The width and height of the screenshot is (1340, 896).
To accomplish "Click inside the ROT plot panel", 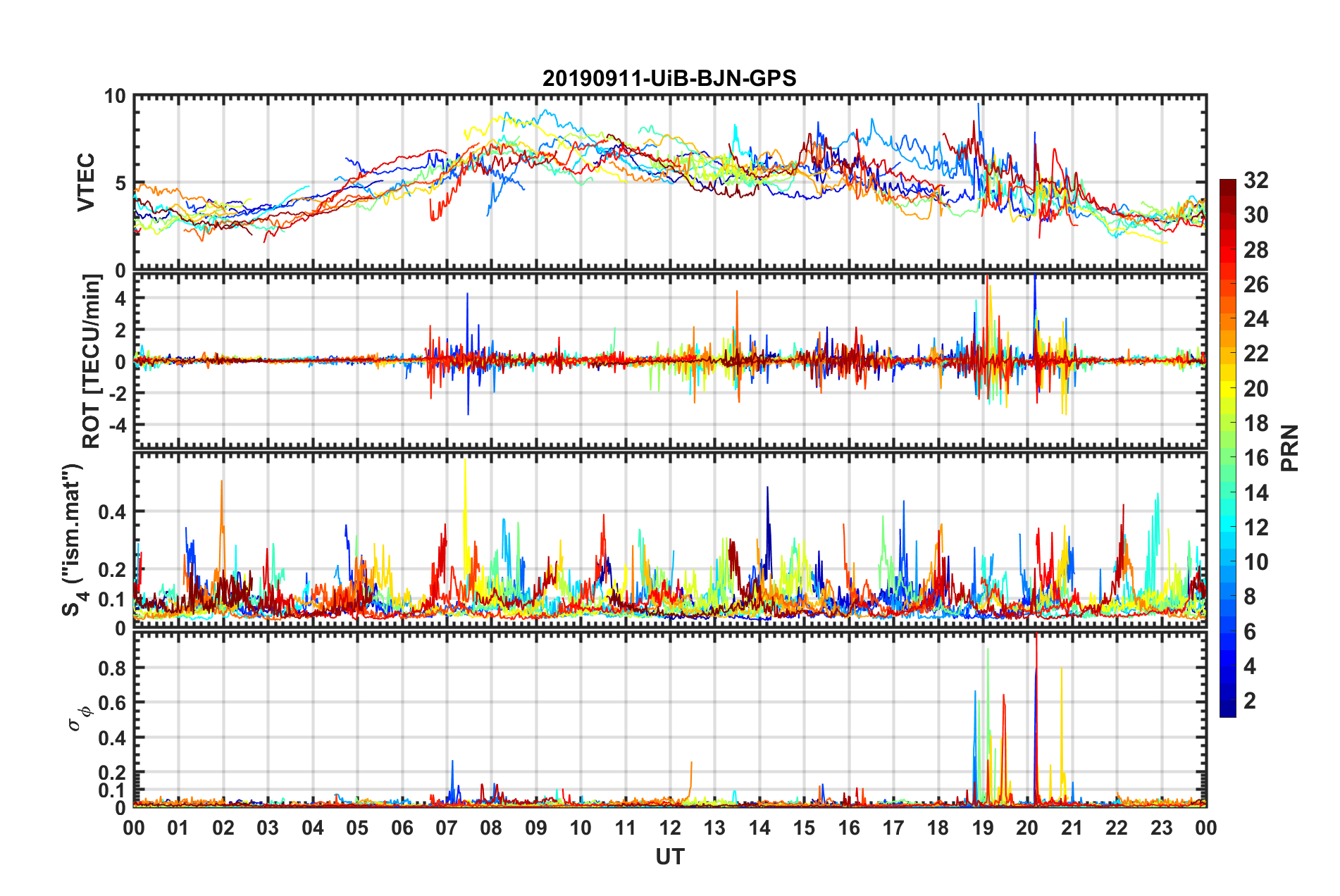I will click(670, 361).
